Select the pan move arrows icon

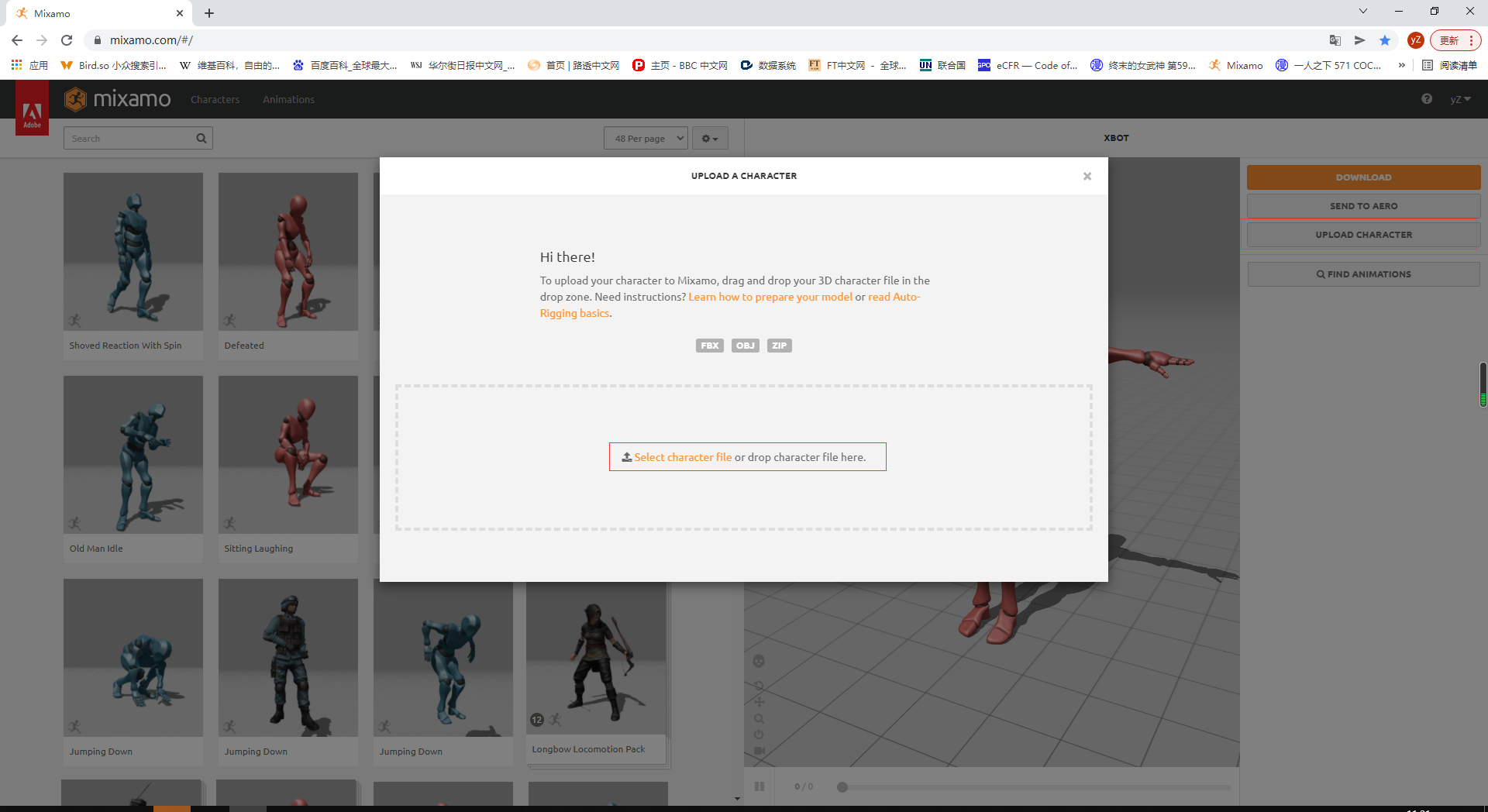click(x=759, y=702)
